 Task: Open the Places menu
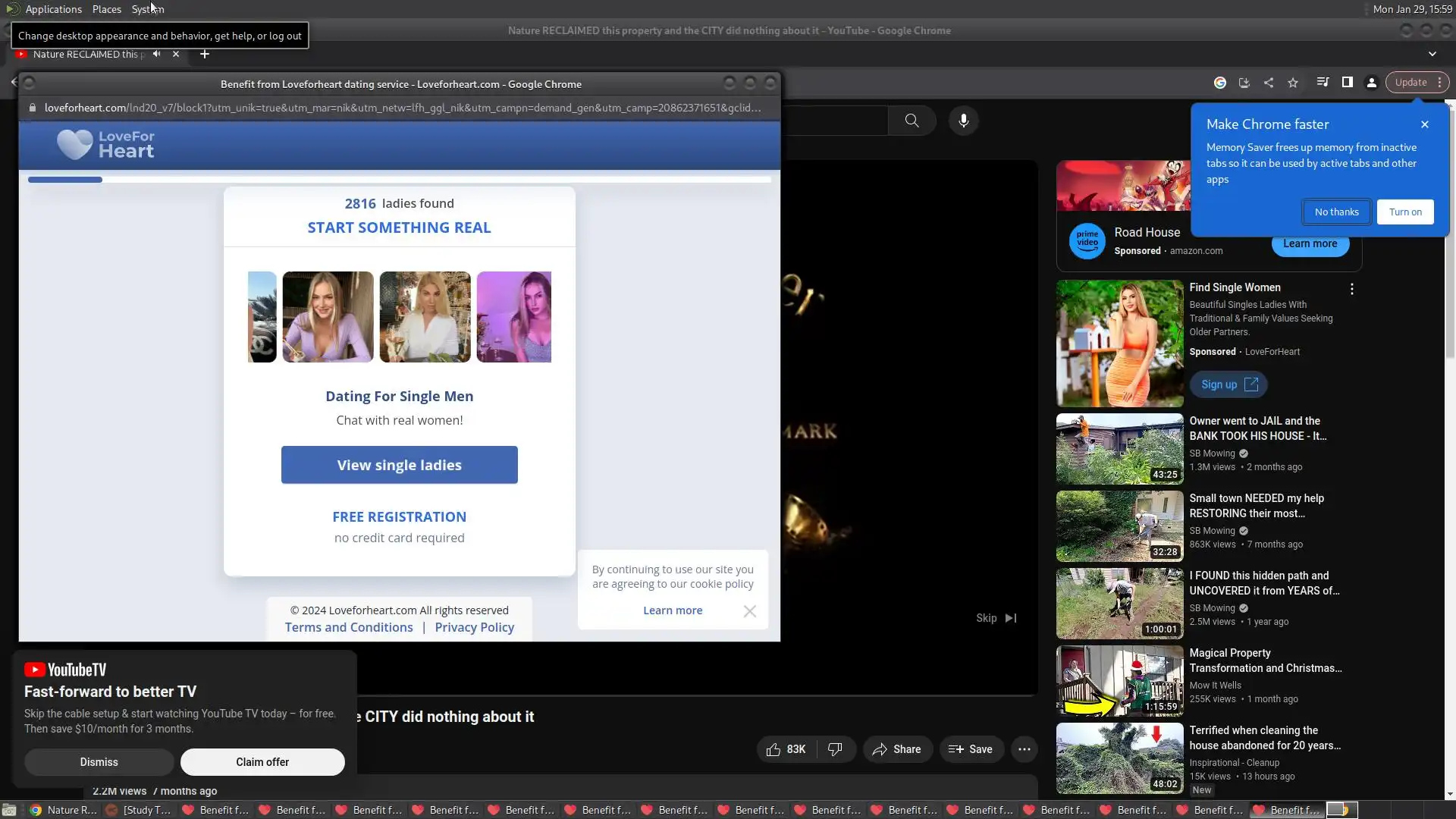(106, 9)
